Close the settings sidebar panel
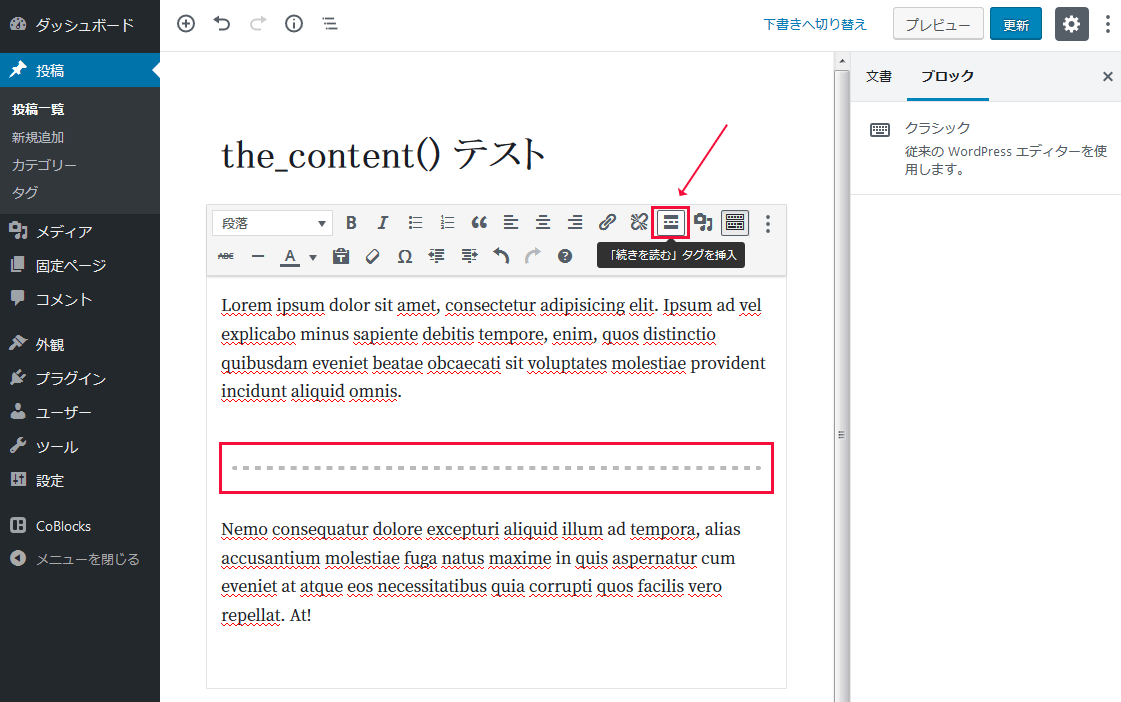Screen dimensions: 1121x702 1107,76
